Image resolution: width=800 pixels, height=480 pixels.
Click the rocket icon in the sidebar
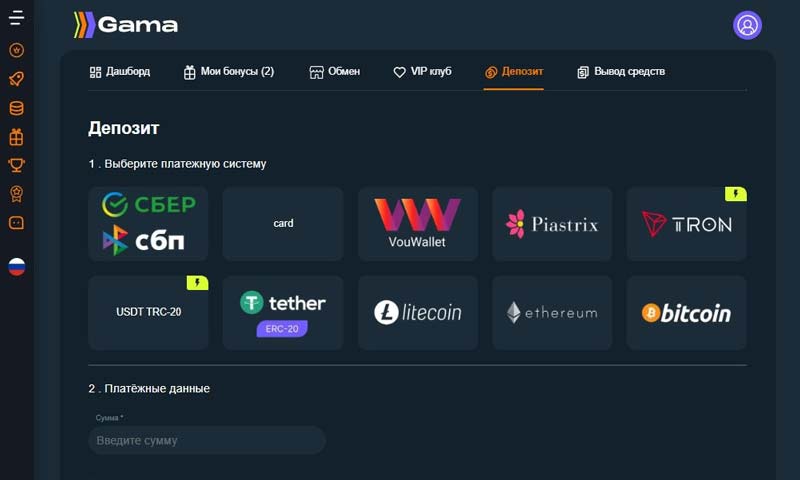16,79
